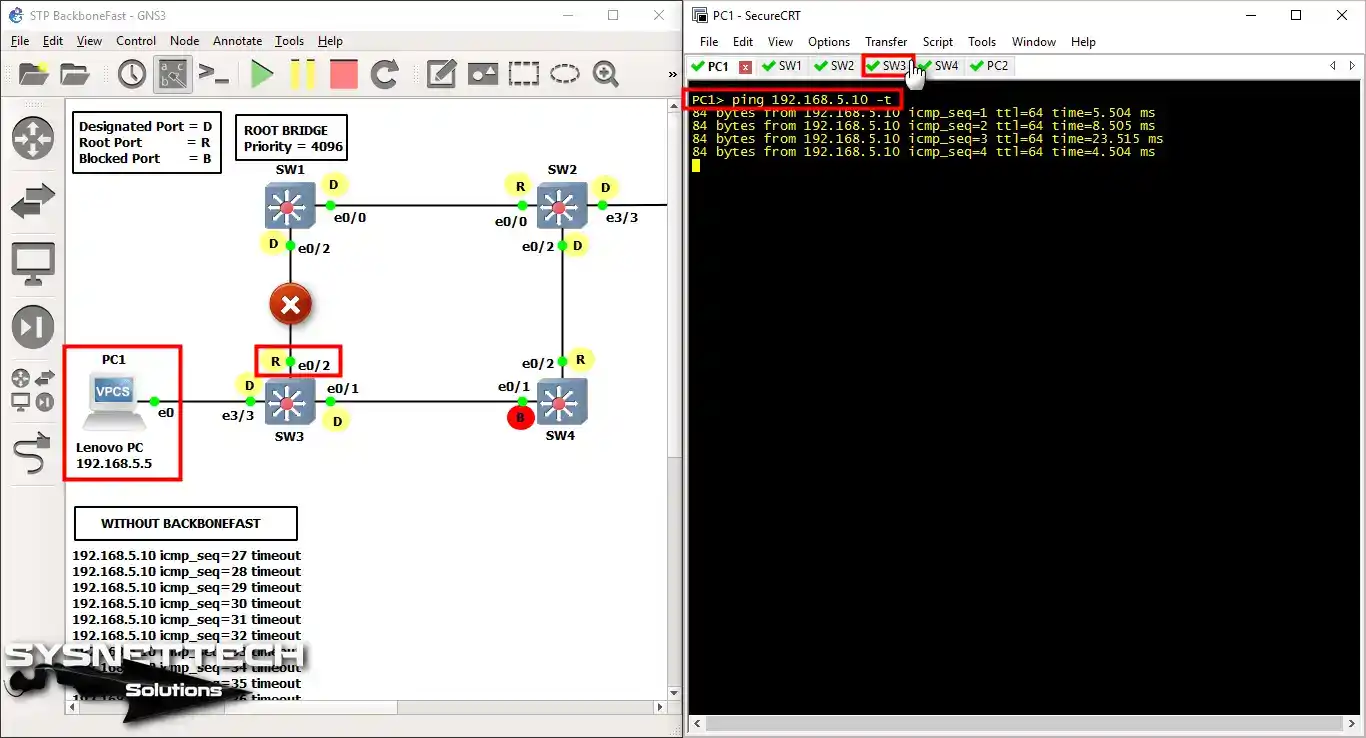Click the reload all nodes icon
Screen dimensions: 1366x738
(385, 74)
